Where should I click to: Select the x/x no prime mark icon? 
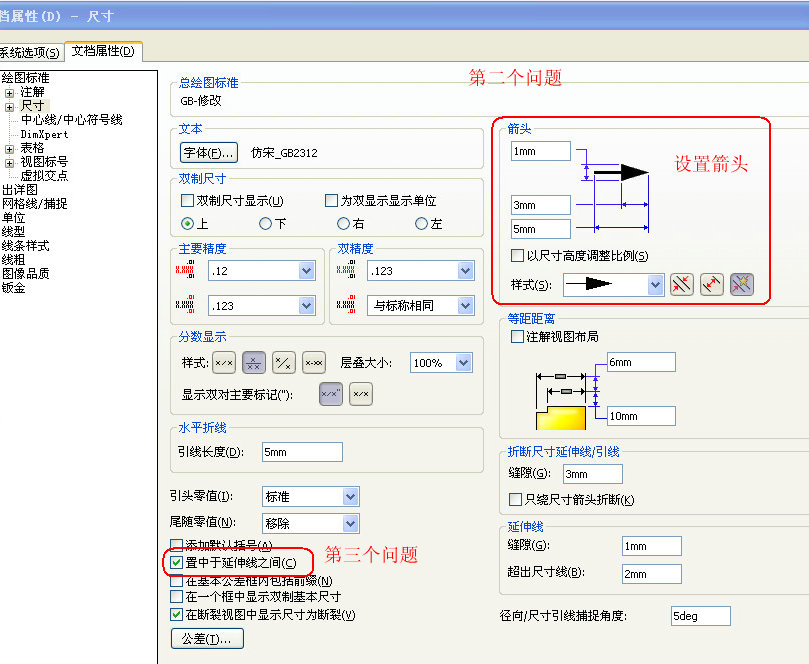(x=361, y=394)
